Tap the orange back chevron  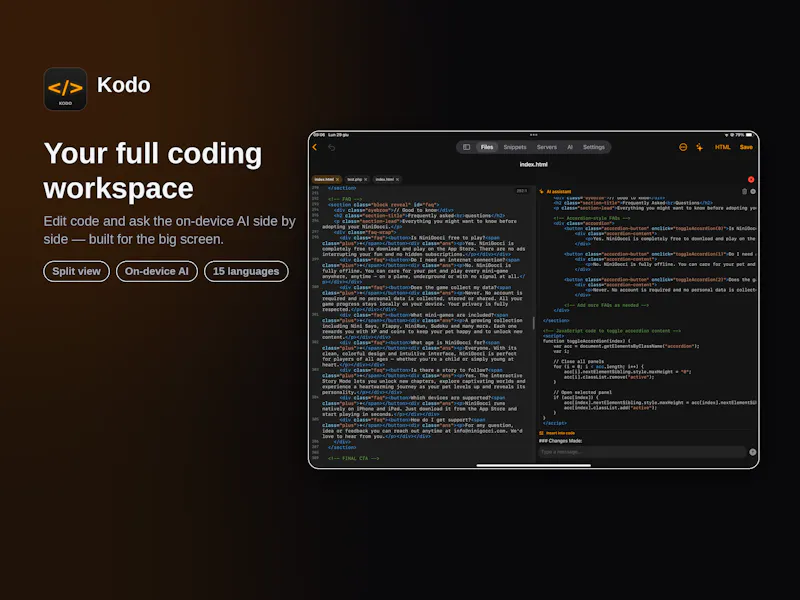pos(315,147)
